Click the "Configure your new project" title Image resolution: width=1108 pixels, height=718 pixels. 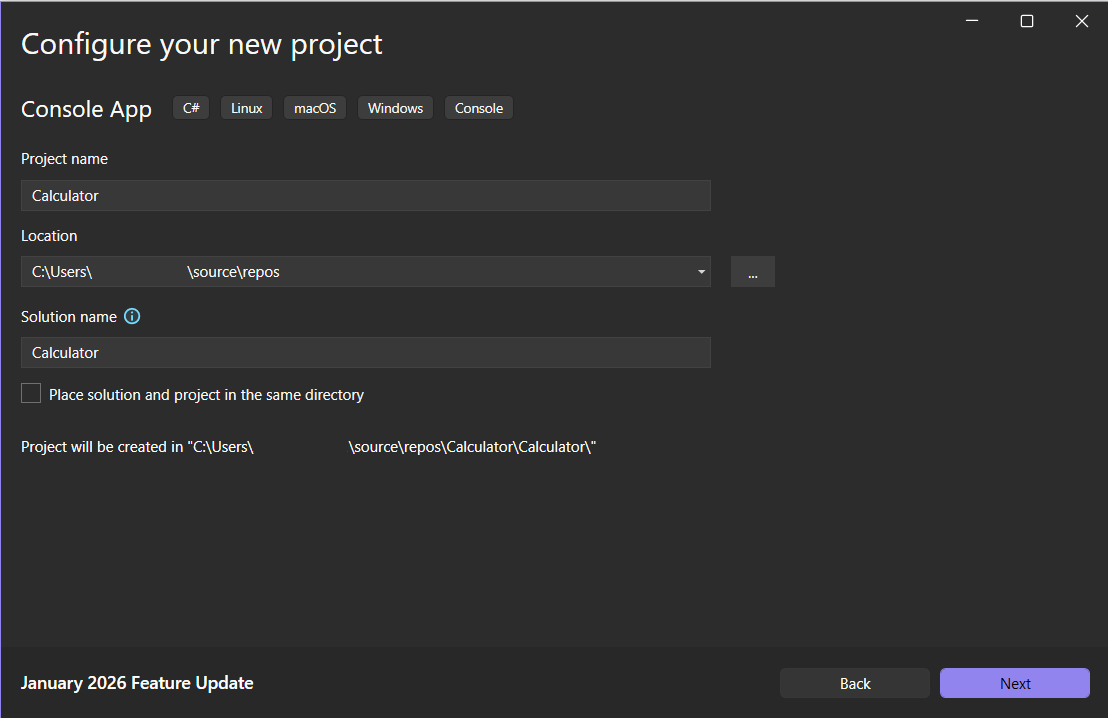pyautogui.click(x=200, y=43)
